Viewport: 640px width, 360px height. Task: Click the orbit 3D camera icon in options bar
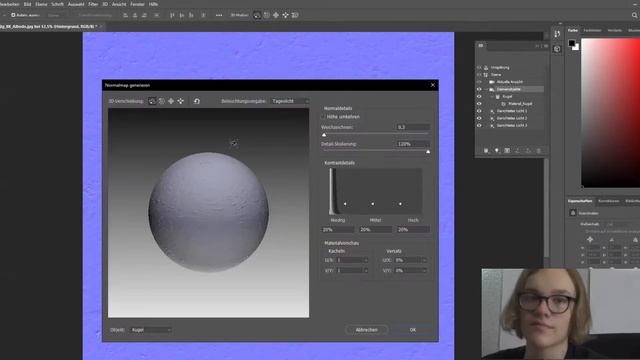257,15
